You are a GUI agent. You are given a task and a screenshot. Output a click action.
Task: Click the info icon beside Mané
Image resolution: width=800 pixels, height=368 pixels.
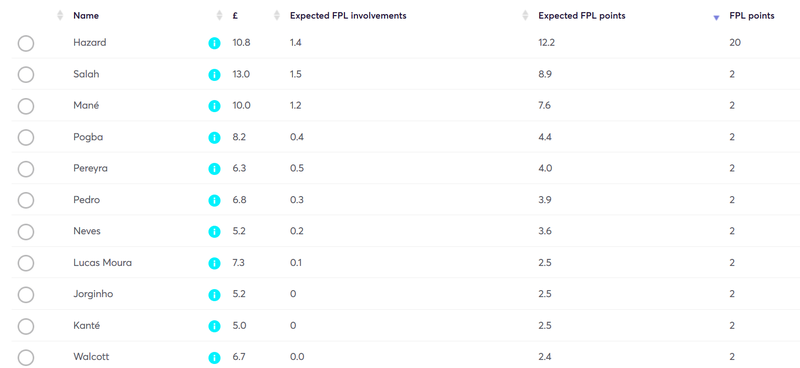click(x=214, y=106)
